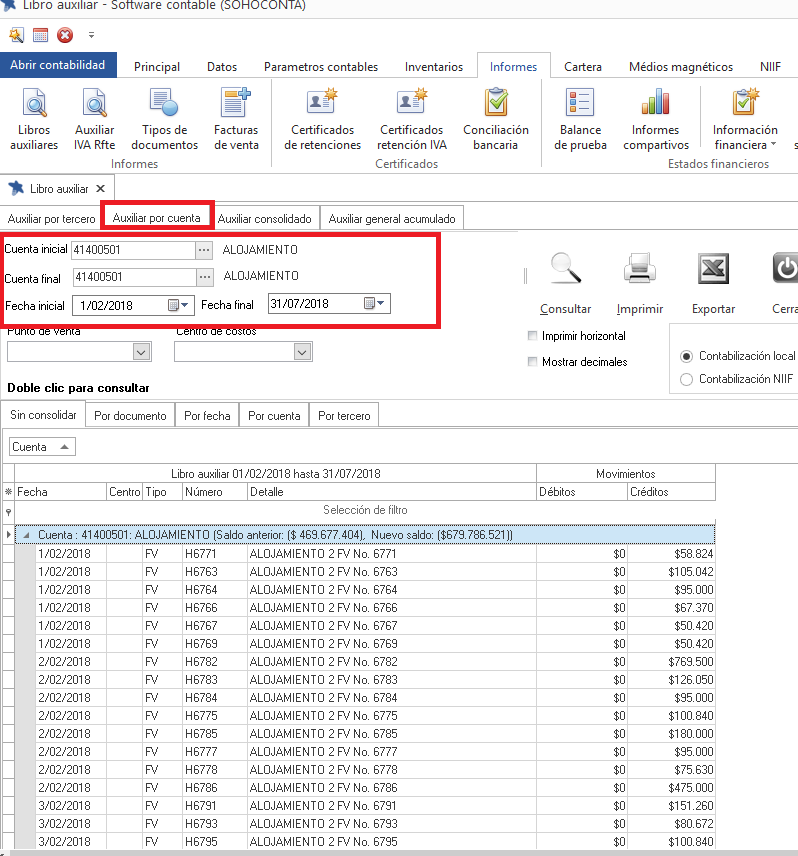Enable Imprimir horizontal checkbox
This screenshot has width=798, height=856.
533,336
